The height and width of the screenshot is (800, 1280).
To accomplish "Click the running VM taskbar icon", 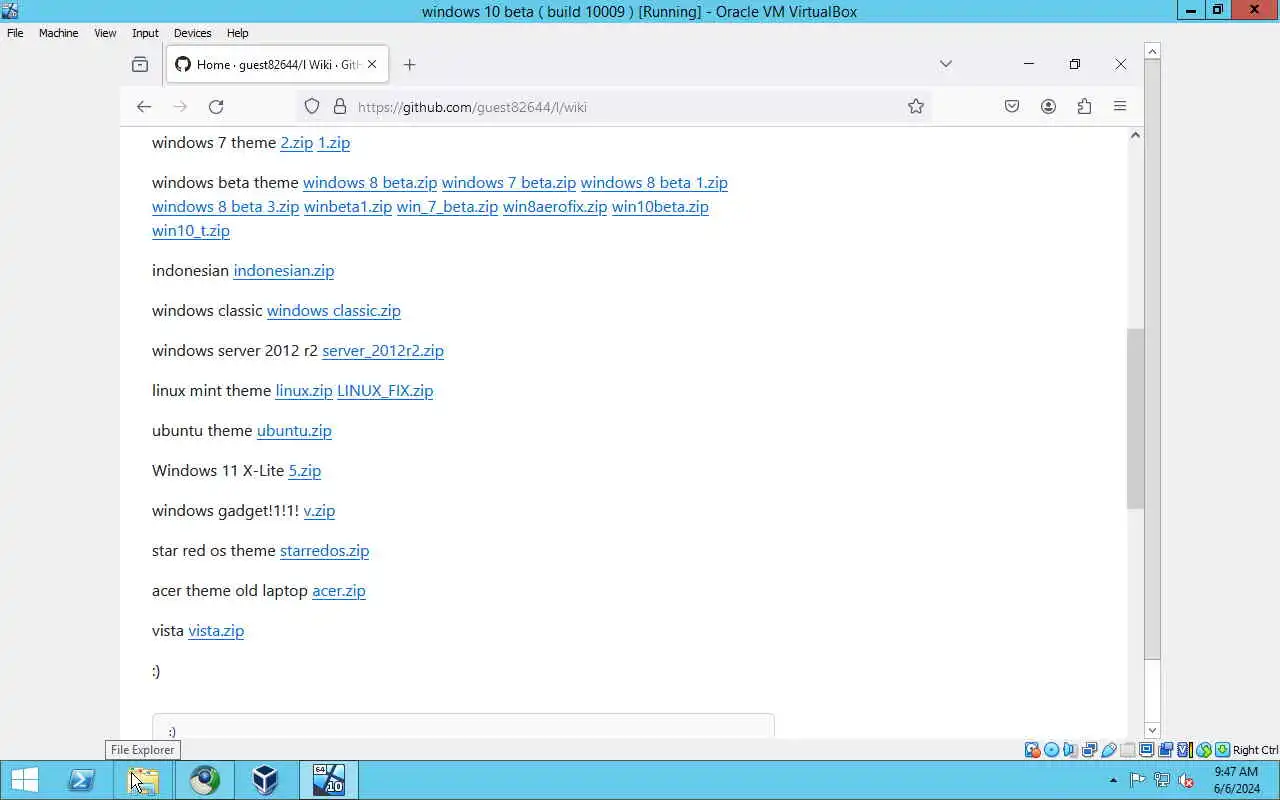I will click(x=329, y=780).
